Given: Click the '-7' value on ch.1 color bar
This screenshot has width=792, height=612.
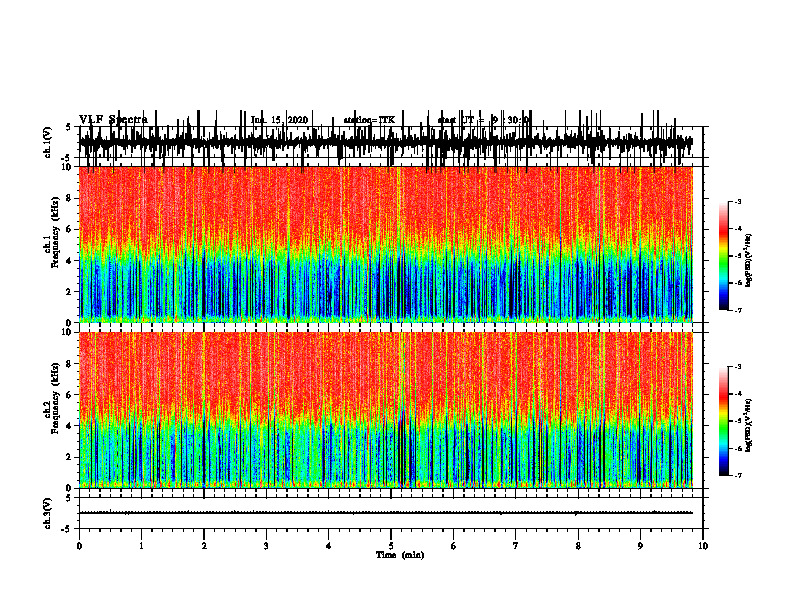Looking at the screenshot, I should pyautogui.click(x=737, y=310).
